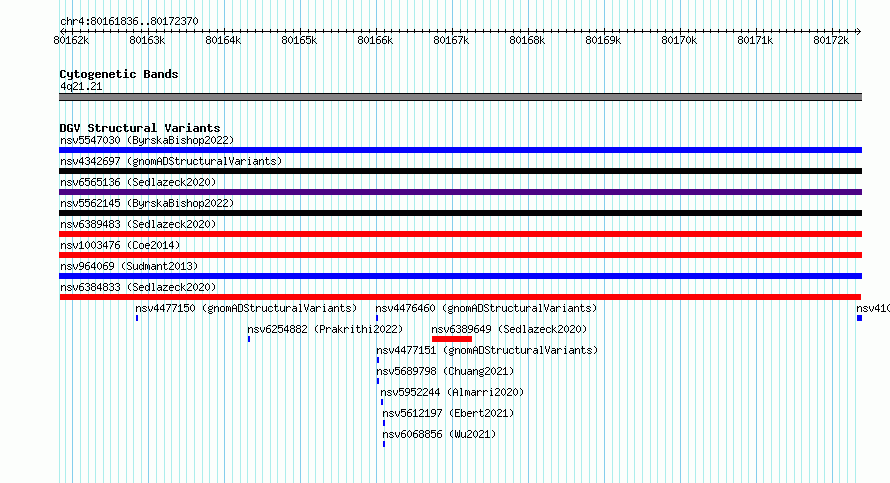
Task: Click the 80163k ruler label
Action: point(147,40)
